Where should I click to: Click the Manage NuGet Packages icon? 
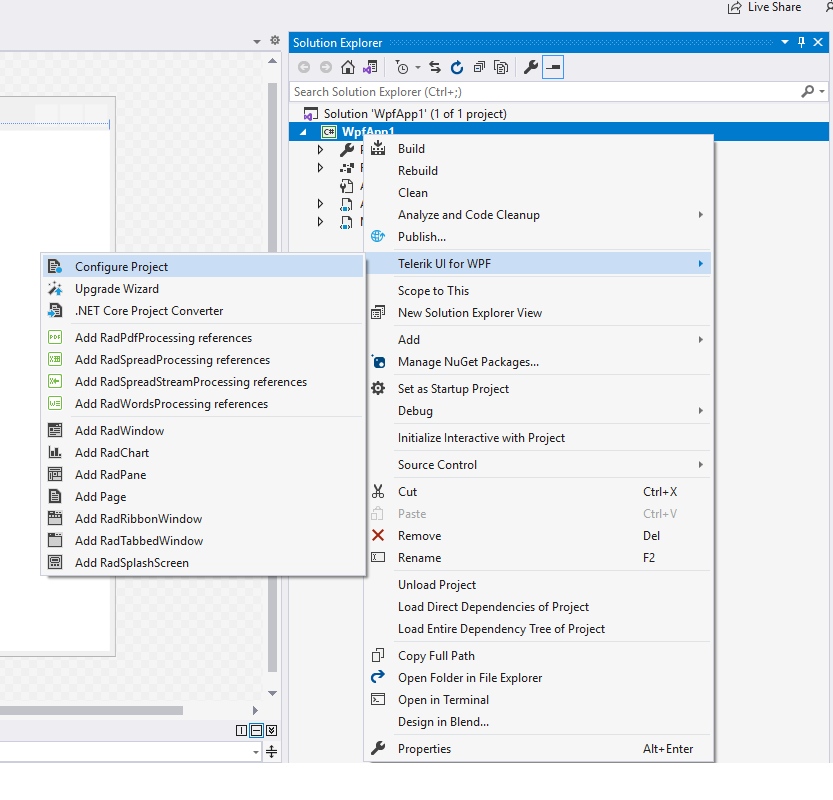click(378, 362)
